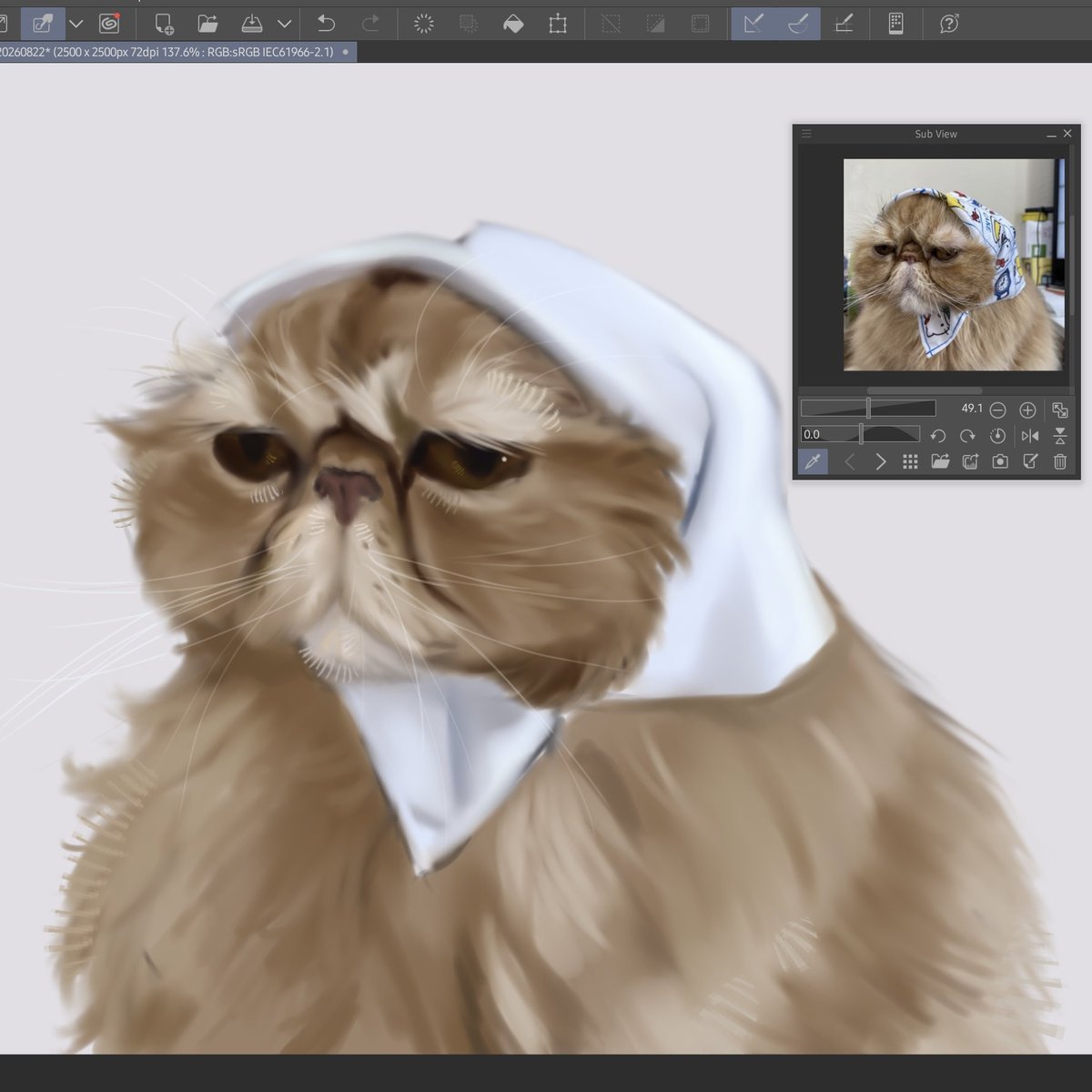The width and height of the screenshot is (1092, 1092).
Task: Zoom in the Sub View image
Action: pyautogui.click(x=1027, y=409)
